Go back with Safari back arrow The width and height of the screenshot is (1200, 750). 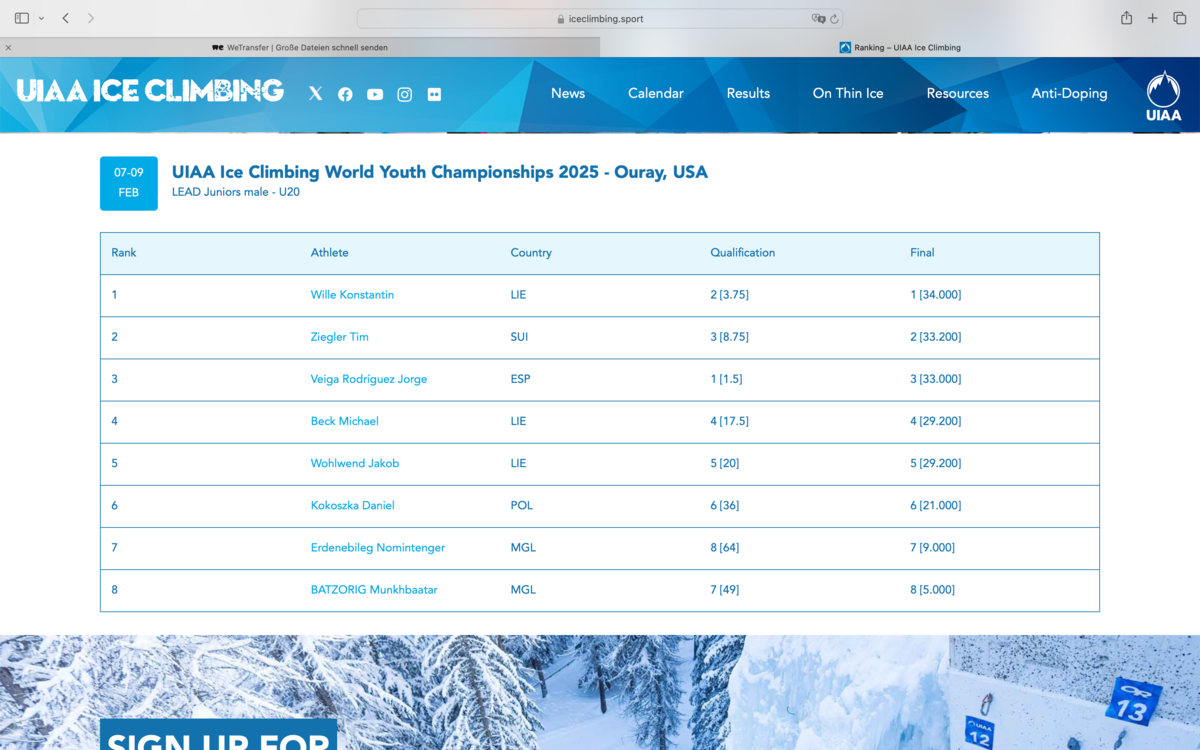[65, 18]
